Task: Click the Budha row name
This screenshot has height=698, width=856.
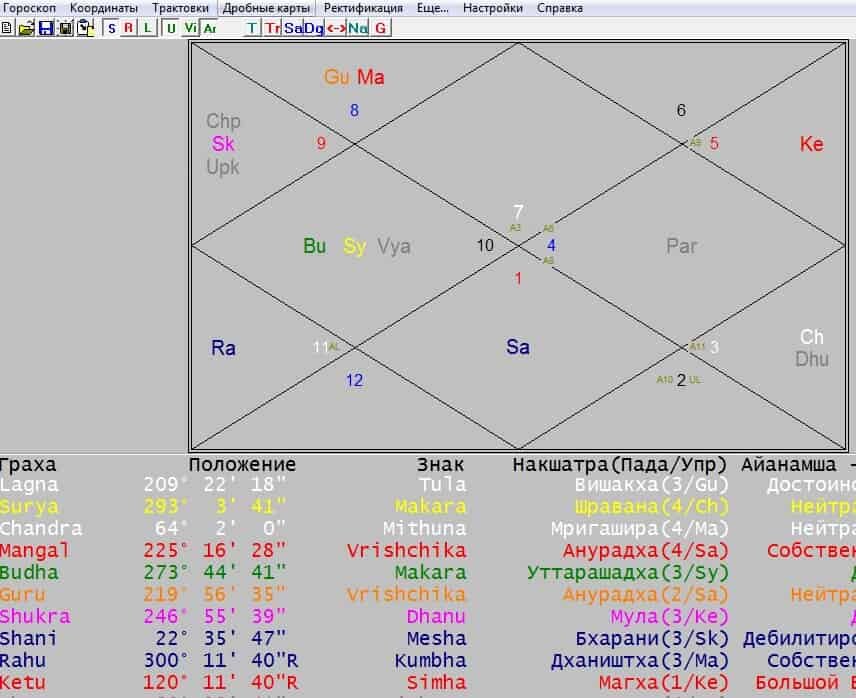Action: (29, 572)
